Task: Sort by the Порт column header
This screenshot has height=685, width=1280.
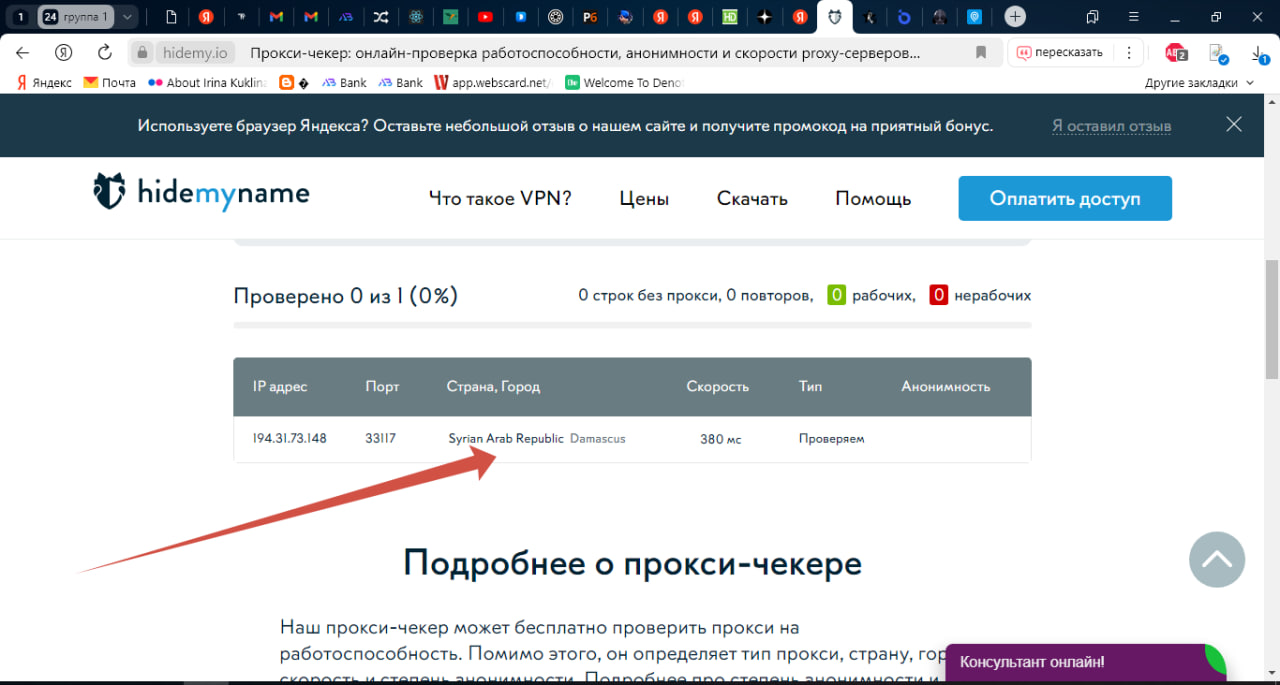Action: pyautogui.click(x=382, y=386)
